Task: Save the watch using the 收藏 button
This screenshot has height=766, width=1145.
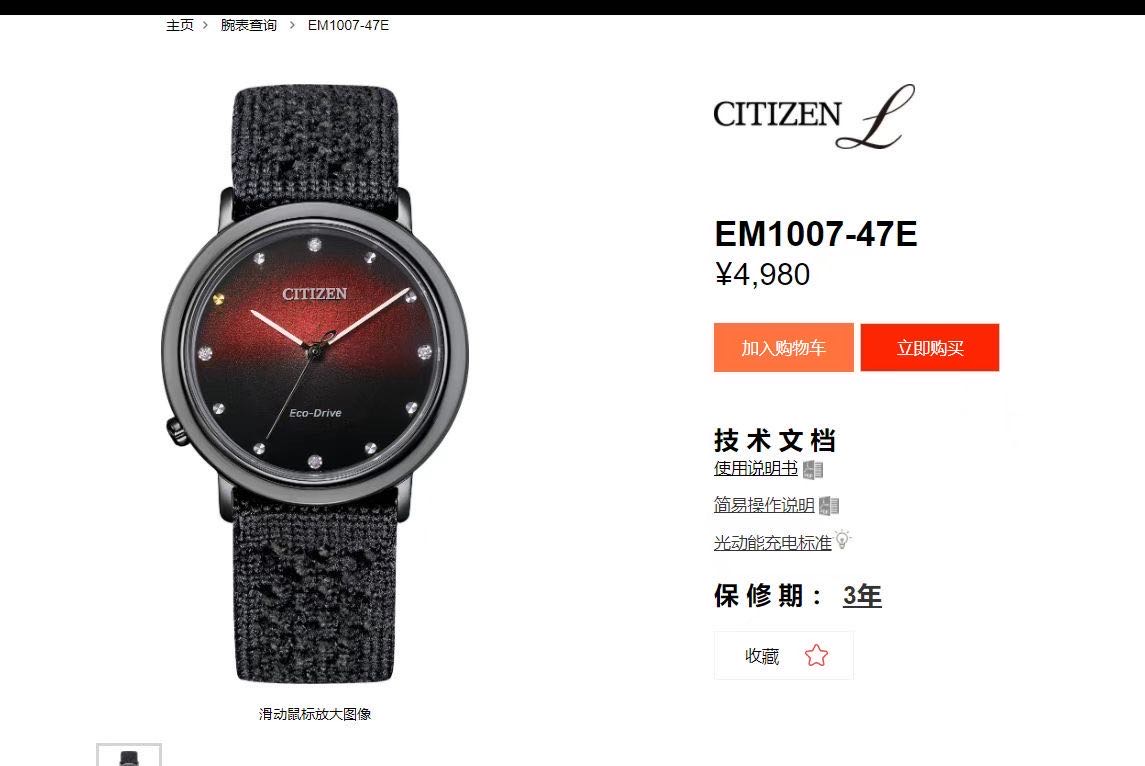Action: pyautogui.click(x=784, y=656)
